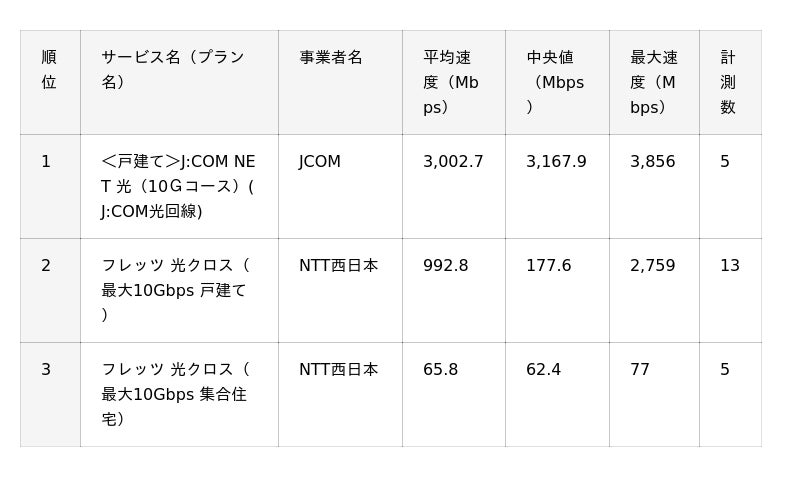Viewport: 800px width, 477px height.
Task: Click the 3,856 max speed cell
Action: coord(654,187)
